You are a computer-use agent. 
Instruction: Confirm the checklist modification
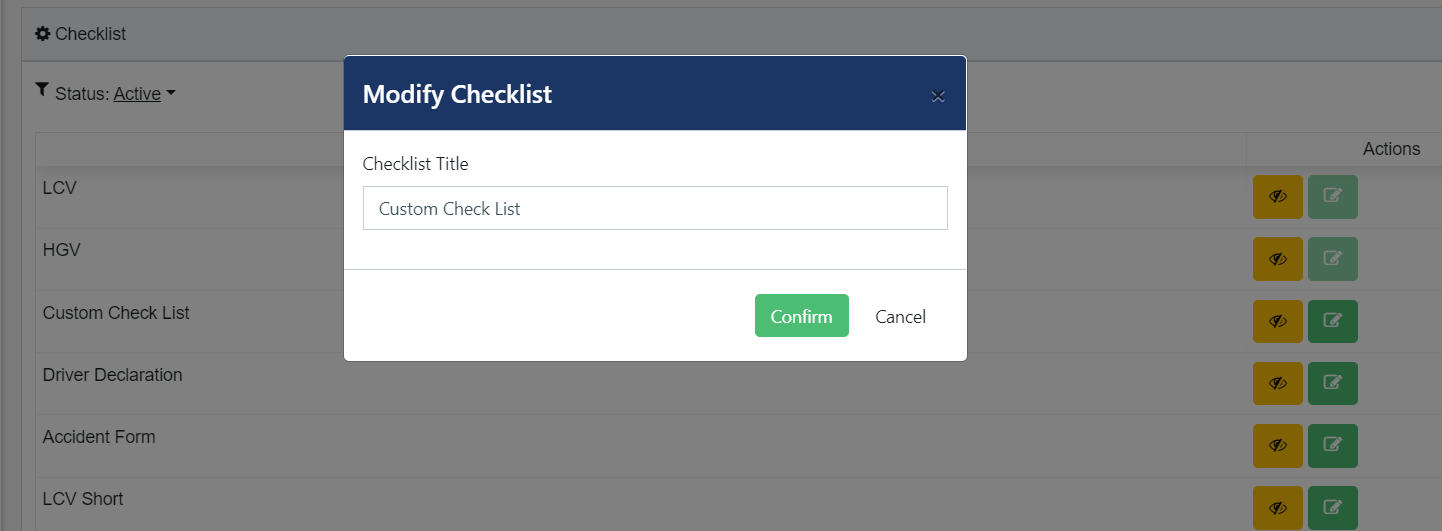pos(802,316)
